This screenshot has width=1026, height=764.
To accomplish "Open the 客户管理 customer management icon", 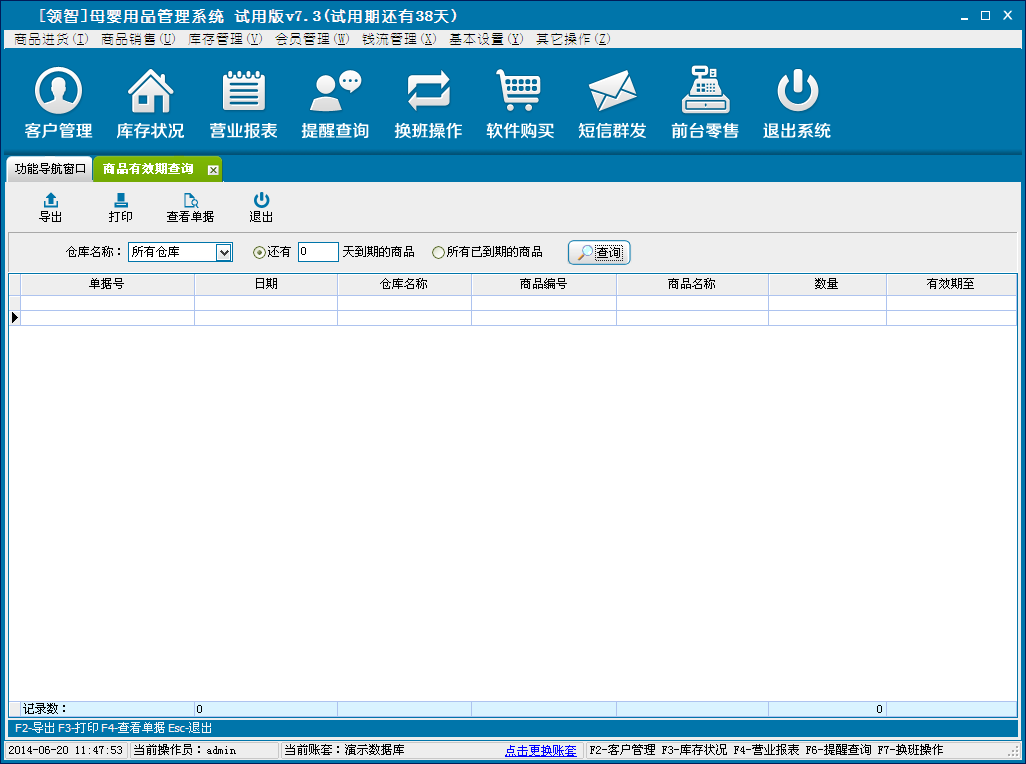I will click(58, 93).
